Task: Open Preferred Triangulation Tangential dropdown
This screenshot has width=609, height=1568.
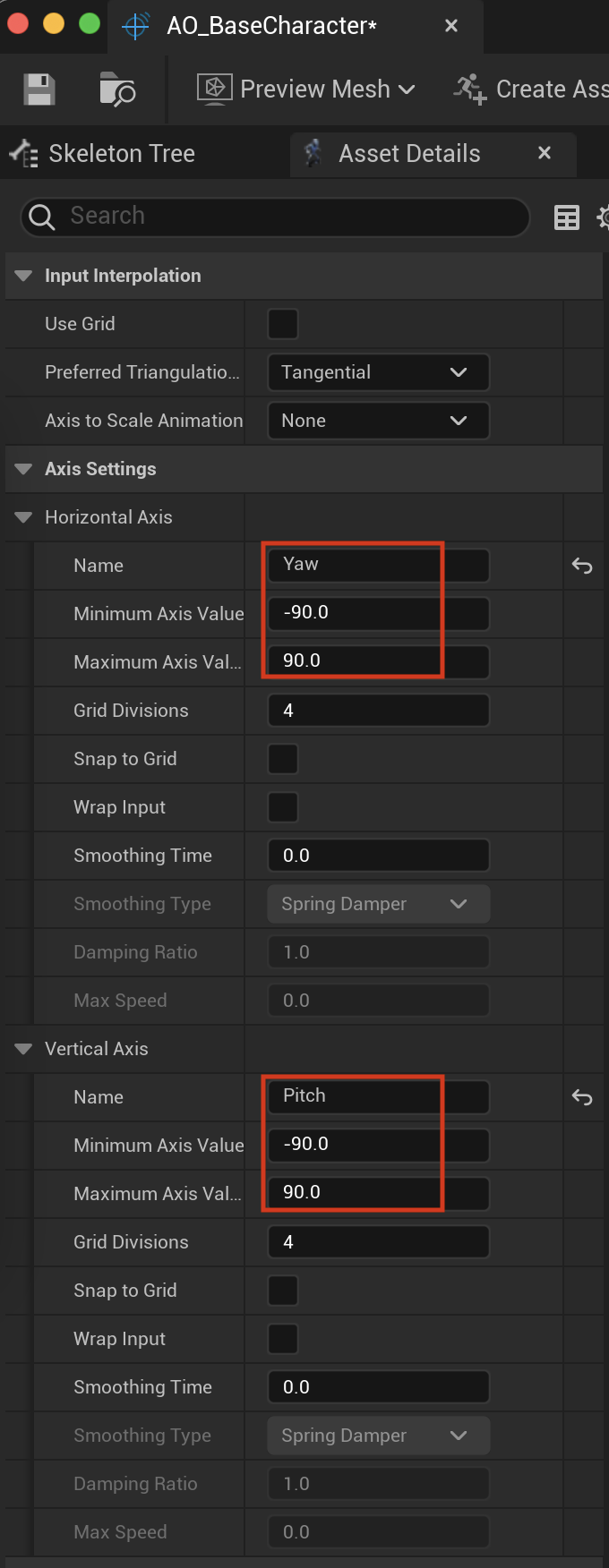Action: pos(378,372)
